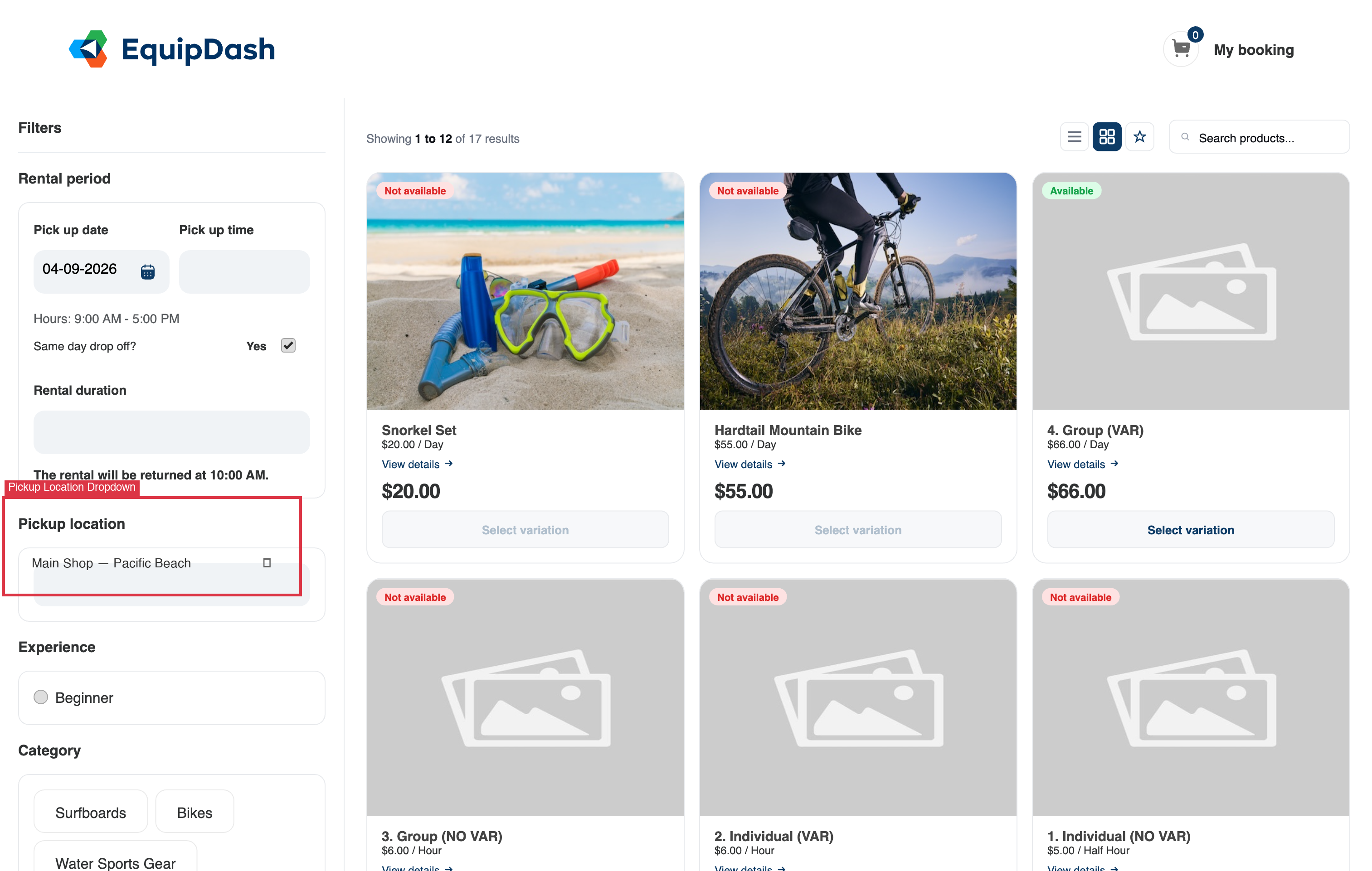1372x871 pixels.
Task: Click the 4. Group (VAR) title
Action: (1095, 430)
